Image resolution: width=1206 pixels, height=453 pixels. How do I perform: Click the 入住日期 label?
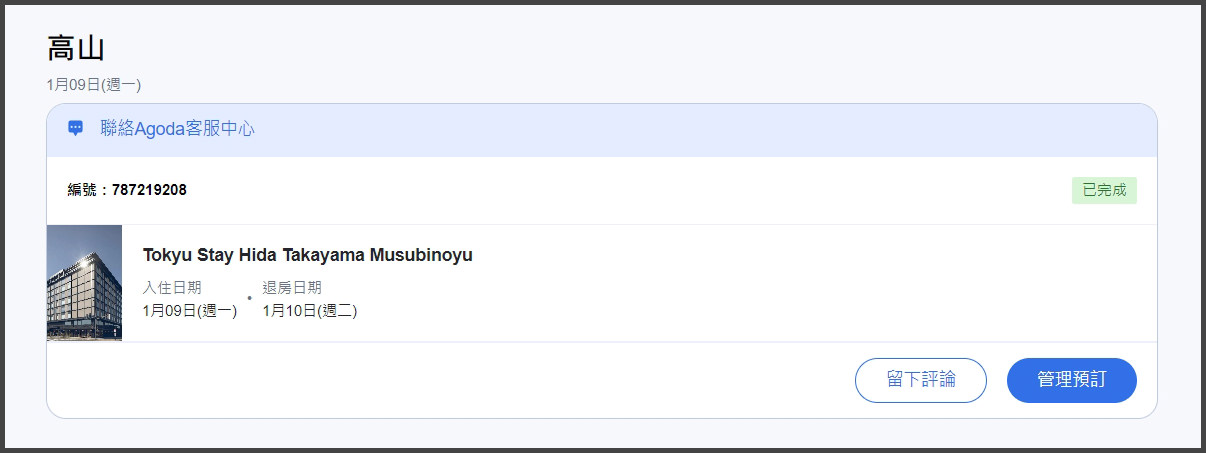click(172, 288)
